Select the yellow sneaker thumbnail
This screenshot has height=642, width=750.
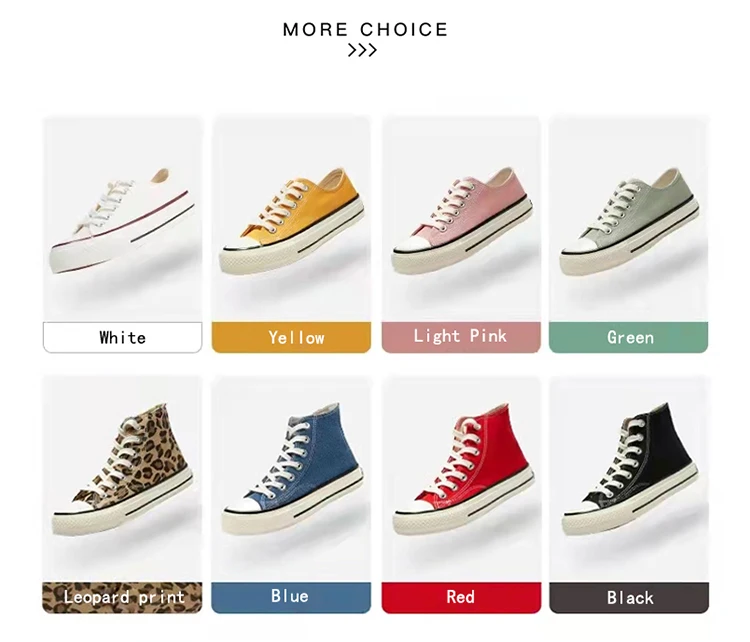[291, 220]
